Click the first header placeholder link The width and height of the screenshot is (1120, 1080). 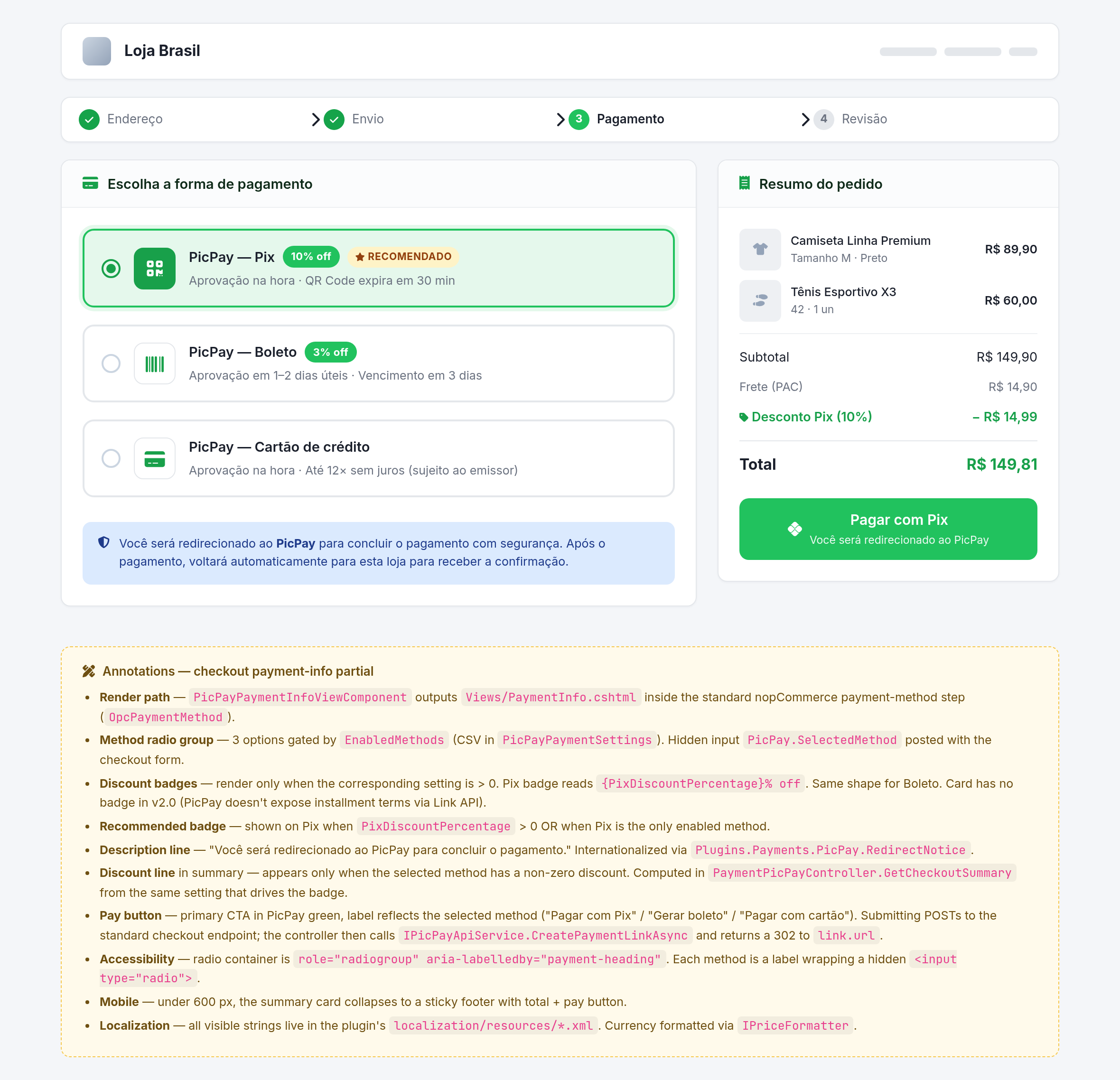908,51
